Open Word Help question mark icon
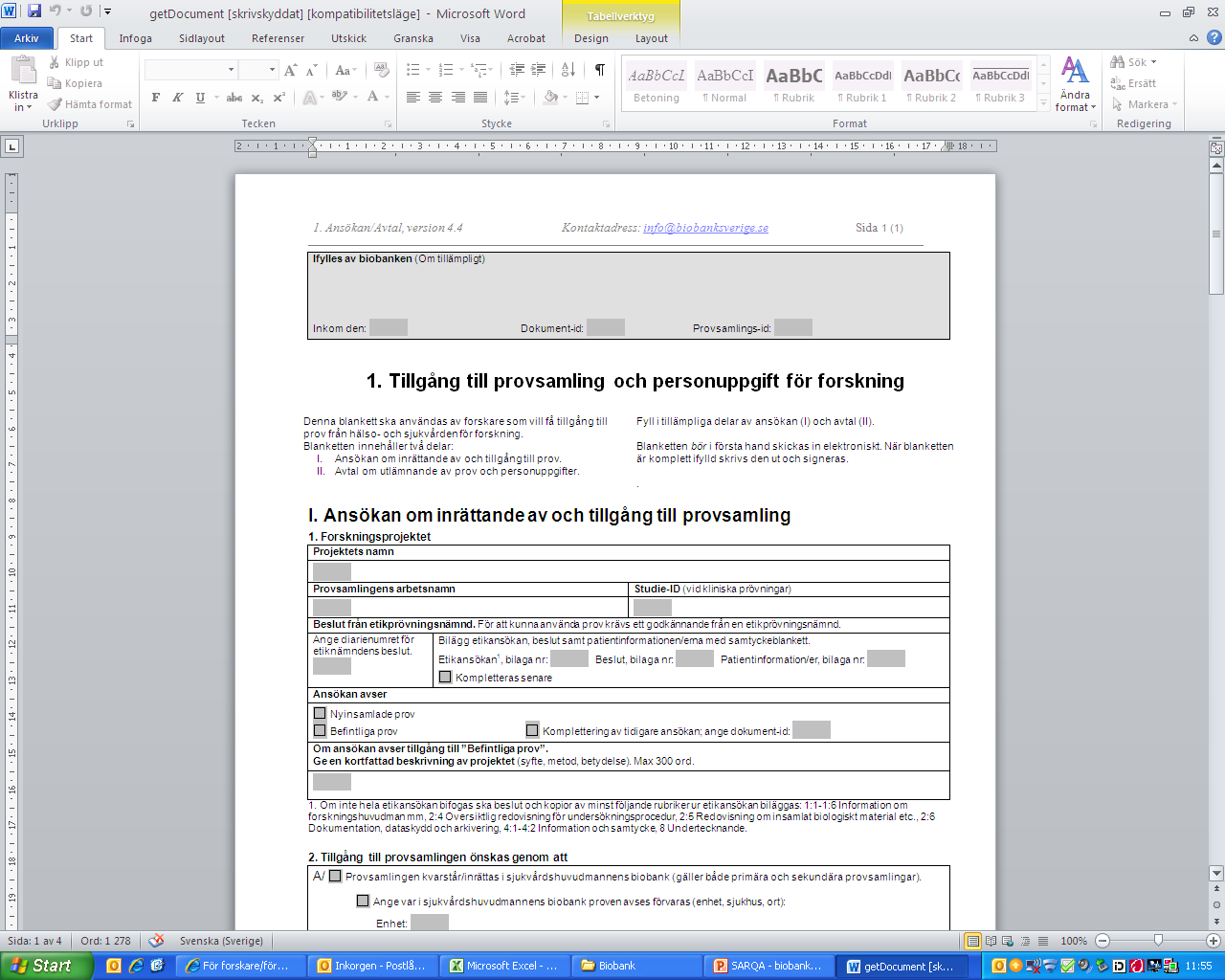The width and height of the screenshot is (1225, 980). [1214, 38]
